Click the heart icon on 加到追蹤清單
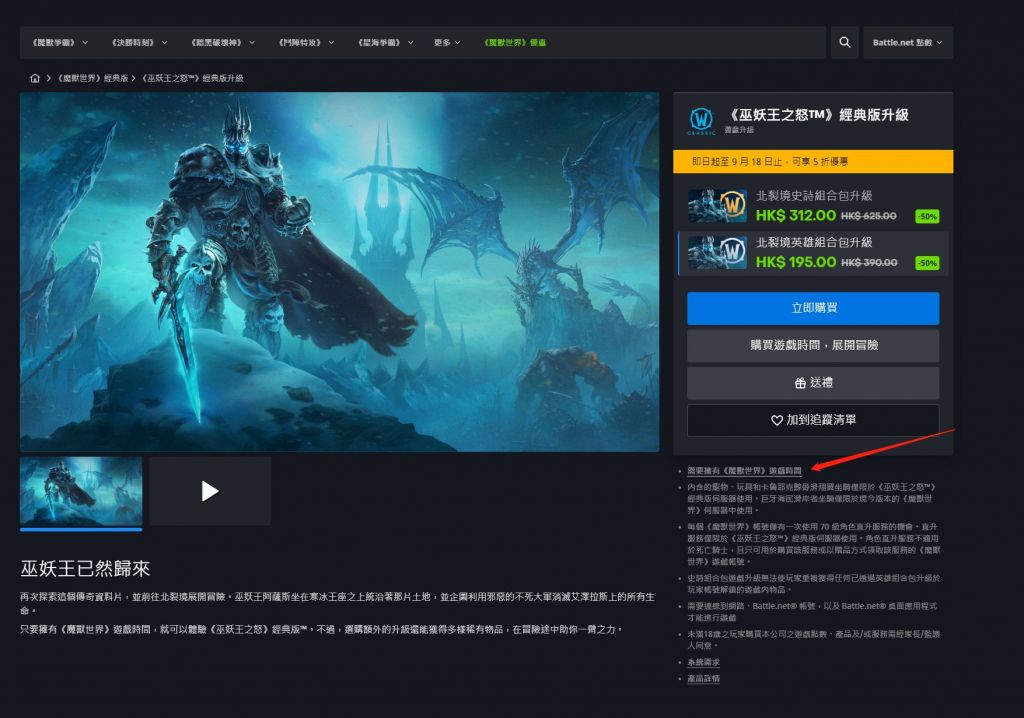Image resolution: width=1024 pixels, height=718 pixels. [776, 420]
